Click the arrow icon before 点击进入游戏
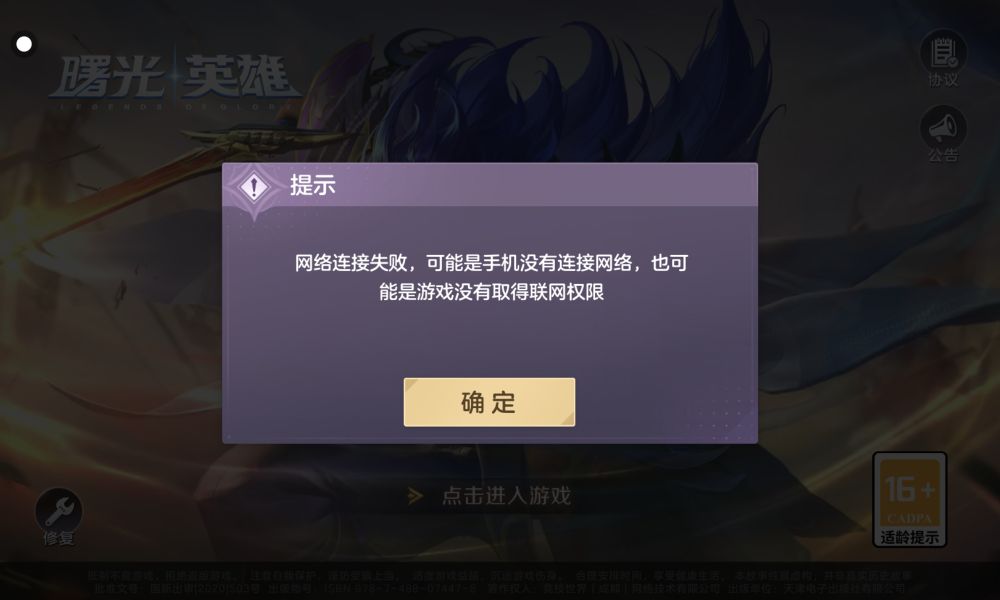 (x=415, y=495)
